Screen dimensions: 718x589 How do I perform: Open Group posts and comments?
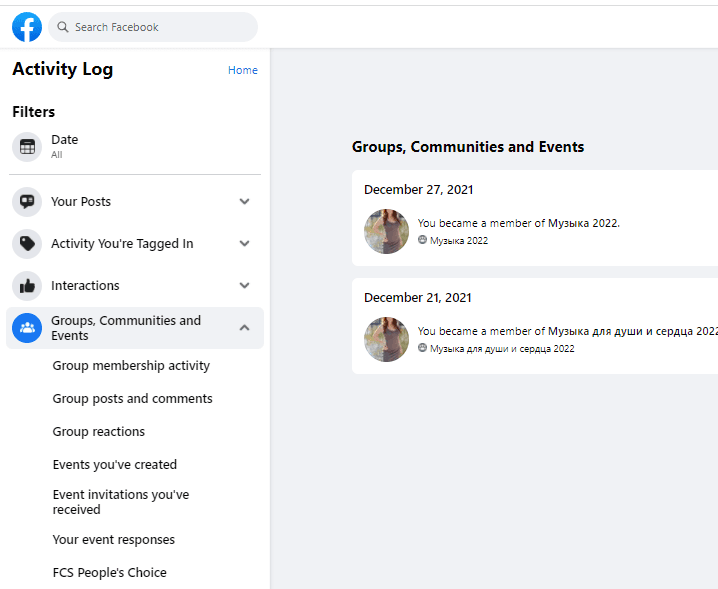click(x=132, y=399)
